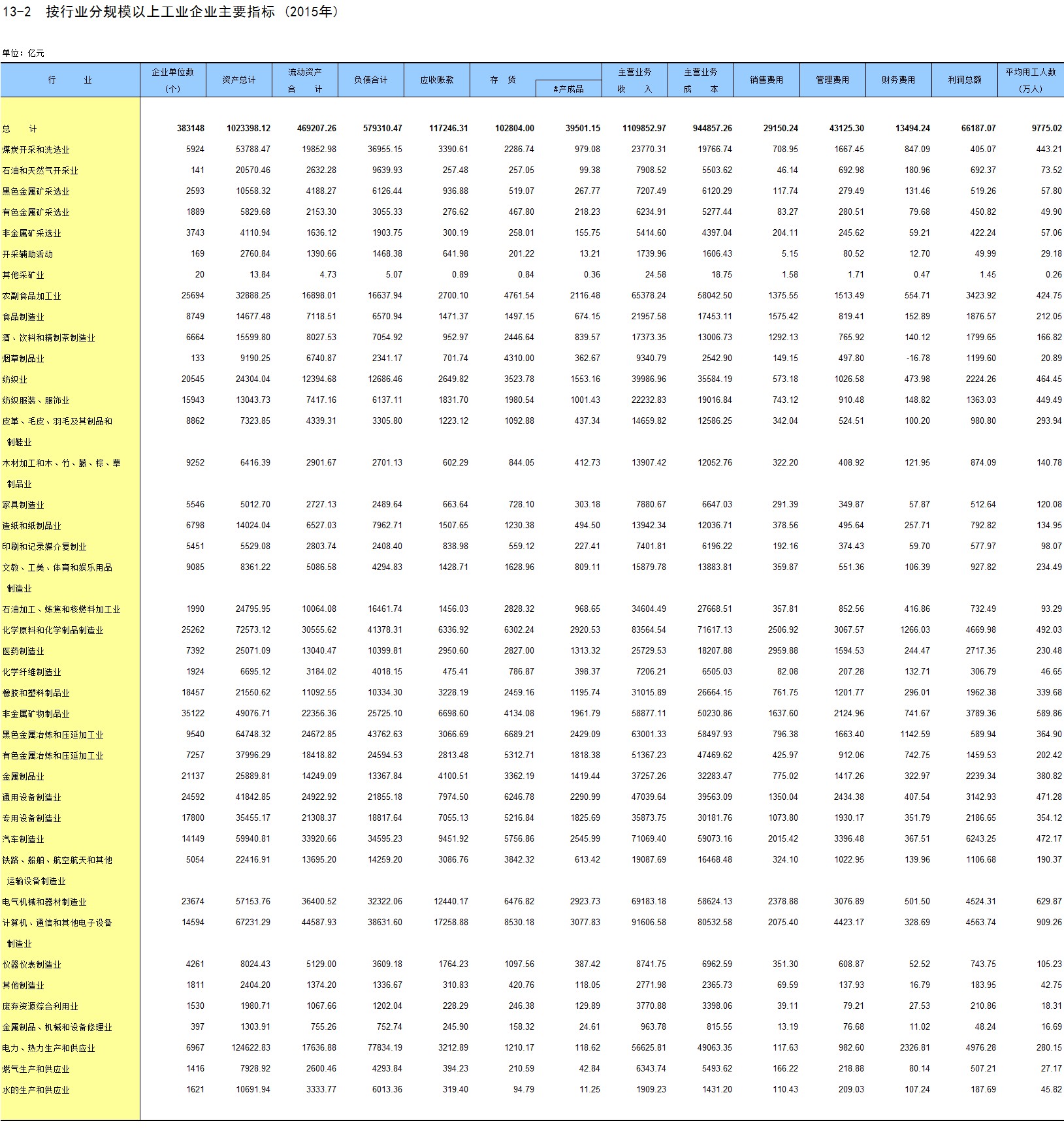
Task: Click the '煤炭开采和洗选业' row label
Action: point(36,150)
